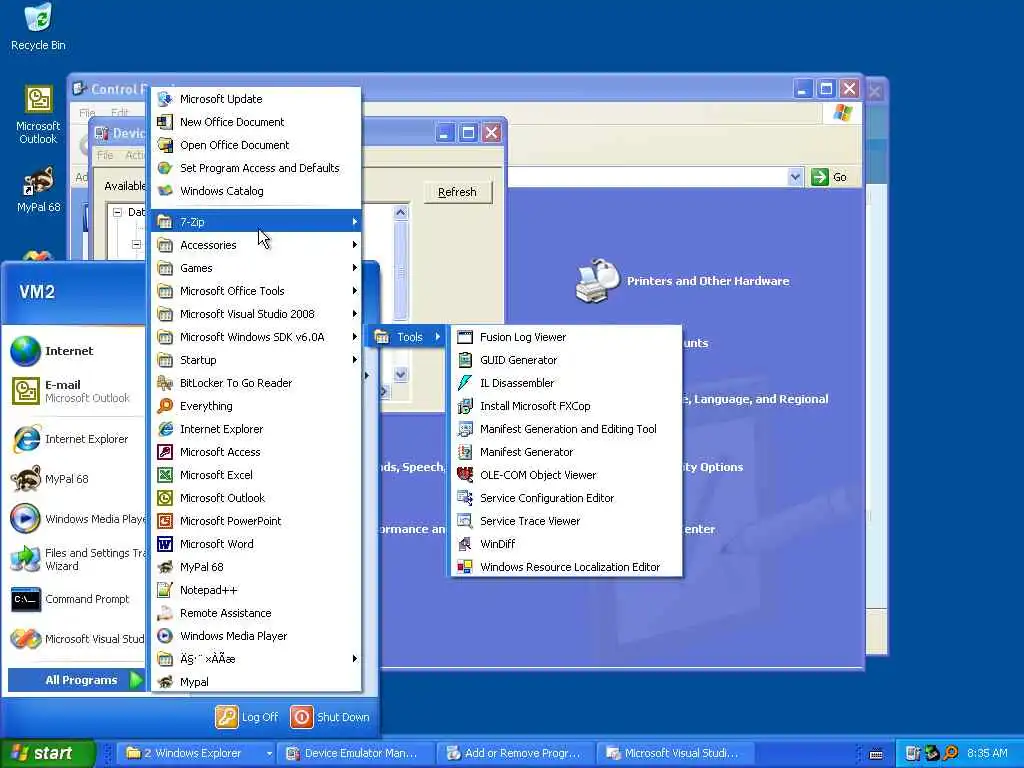The width and height of the screenshot is (1024, 768).
Task: Click the Internet pinned item in Start menu
Action: pos(74,351)
